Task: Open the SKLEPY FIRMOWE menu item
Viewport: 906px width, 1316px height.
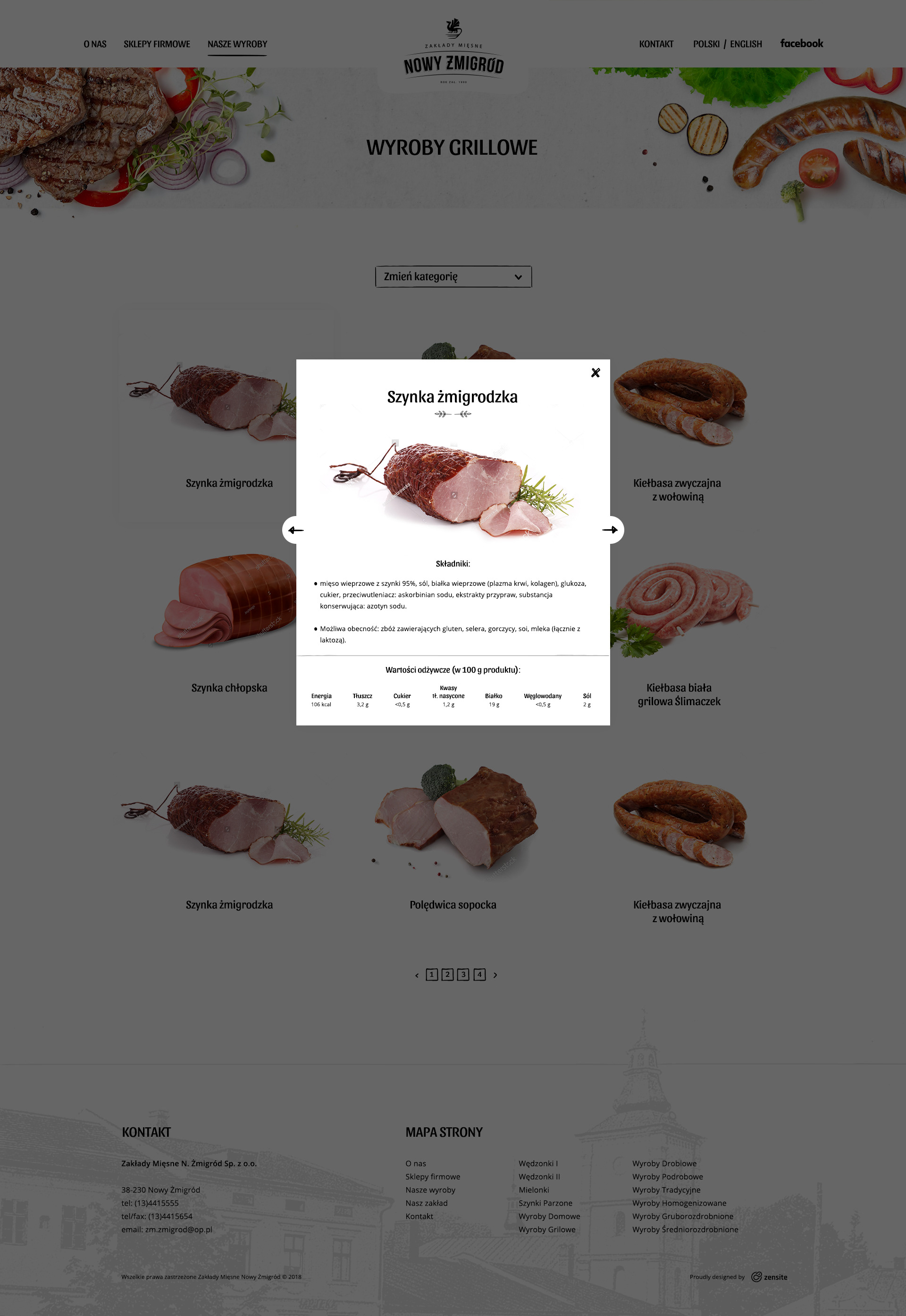Action: pos(157,44)
